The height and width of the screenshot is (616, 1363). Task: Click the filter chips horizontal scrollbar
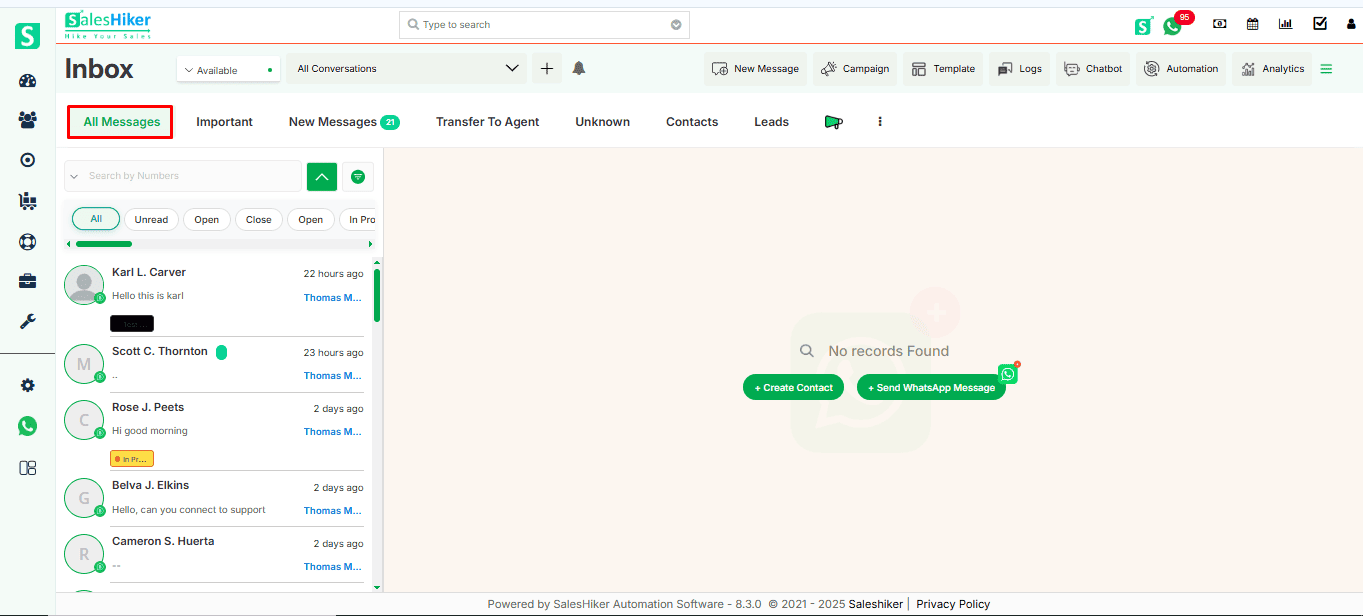click(104, 244)
